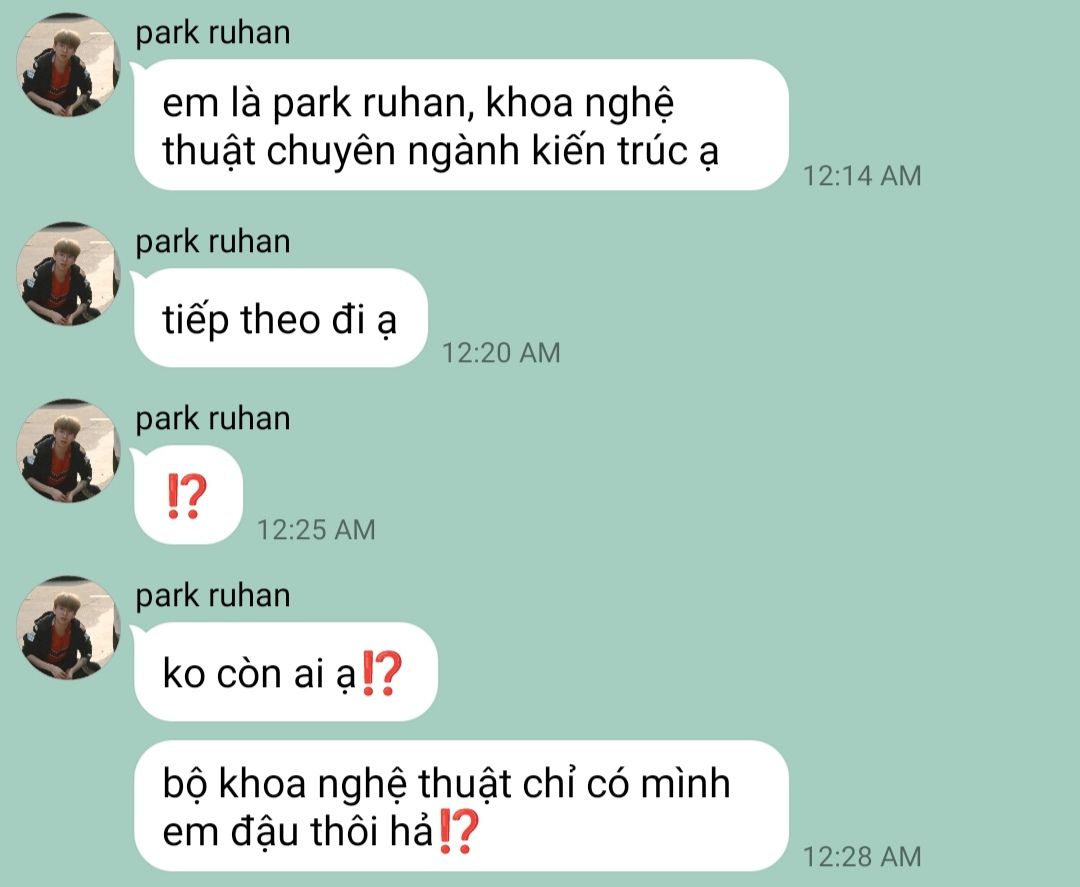Select the 'bộ khoa nghệ thuật chỉ có mình' bubble

point(461,806)
